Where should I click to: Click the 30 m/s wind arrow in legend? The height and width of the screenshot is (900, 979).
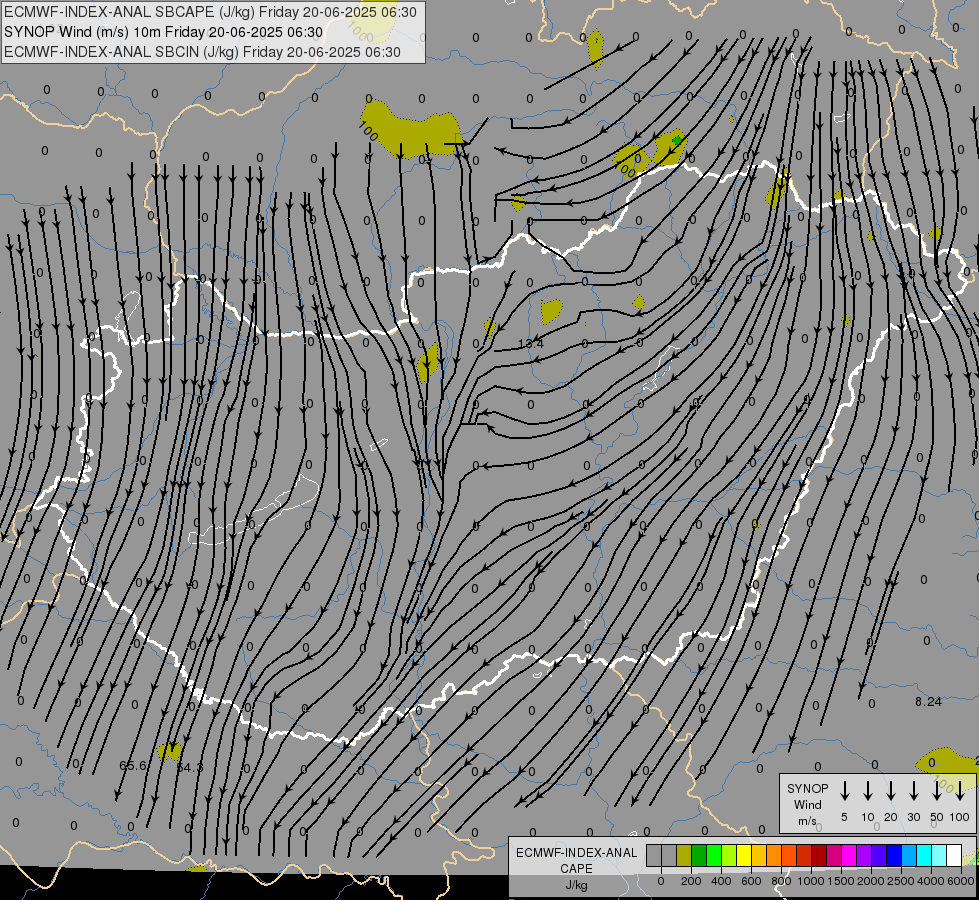913,791
